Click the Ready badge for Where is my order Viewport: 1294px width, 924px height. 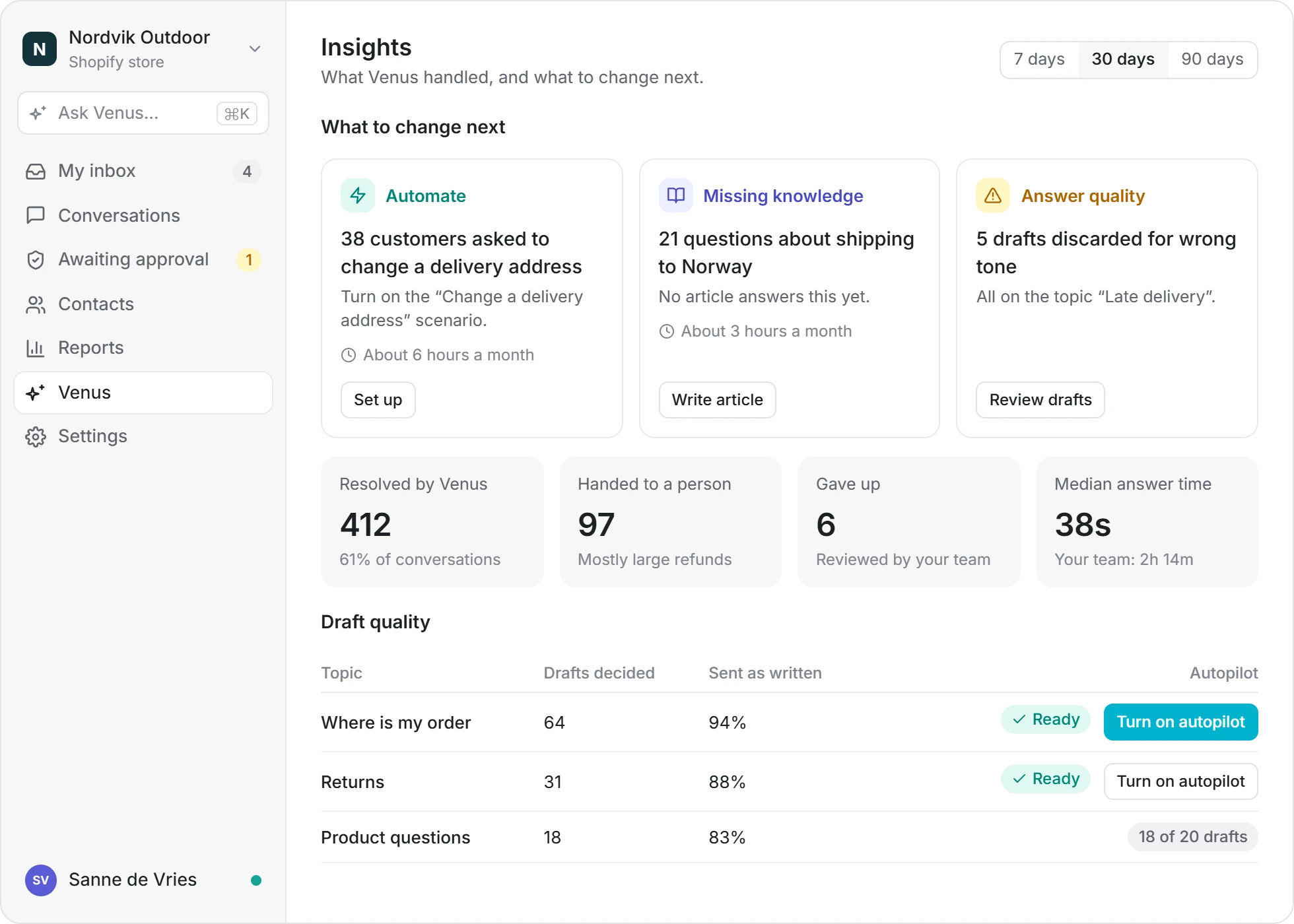(1046, 719)
